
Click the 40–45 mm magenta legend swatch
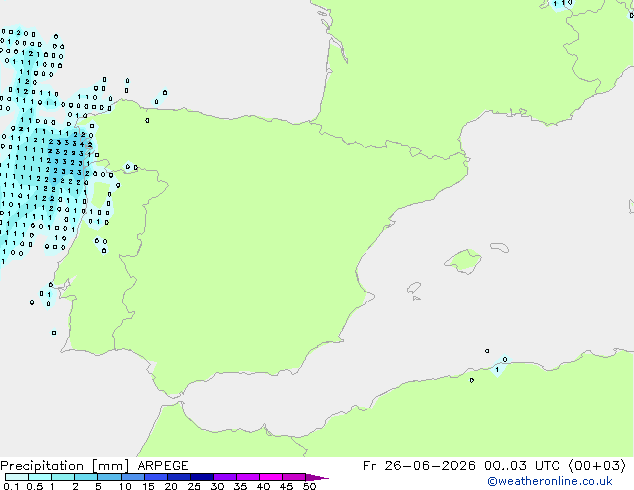[271, 477]
